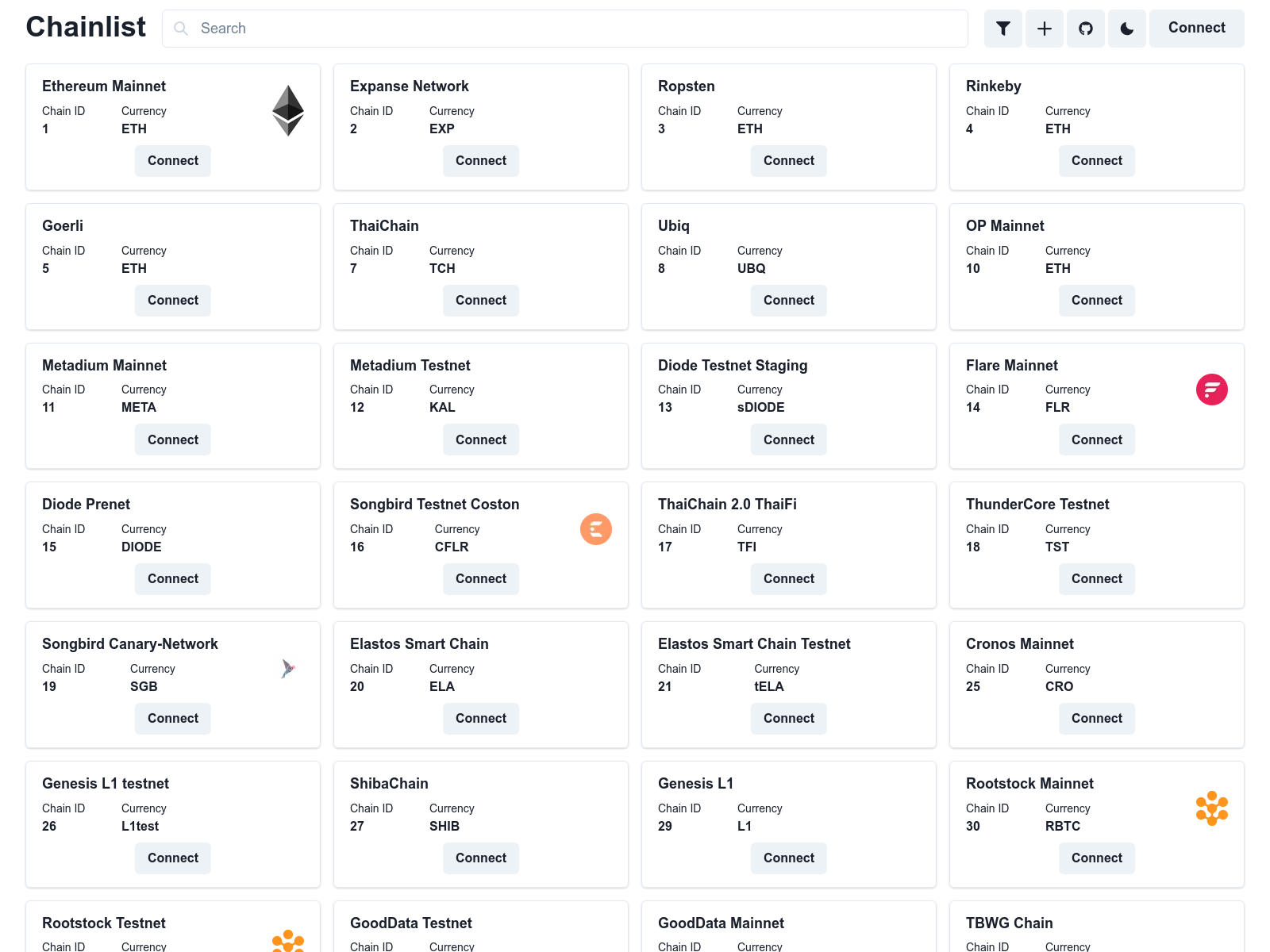Image resolution: width=1270 pixels, height=952 pixels.
Task: Connect to Diode Prenet
Action: [x=173, y=579]
